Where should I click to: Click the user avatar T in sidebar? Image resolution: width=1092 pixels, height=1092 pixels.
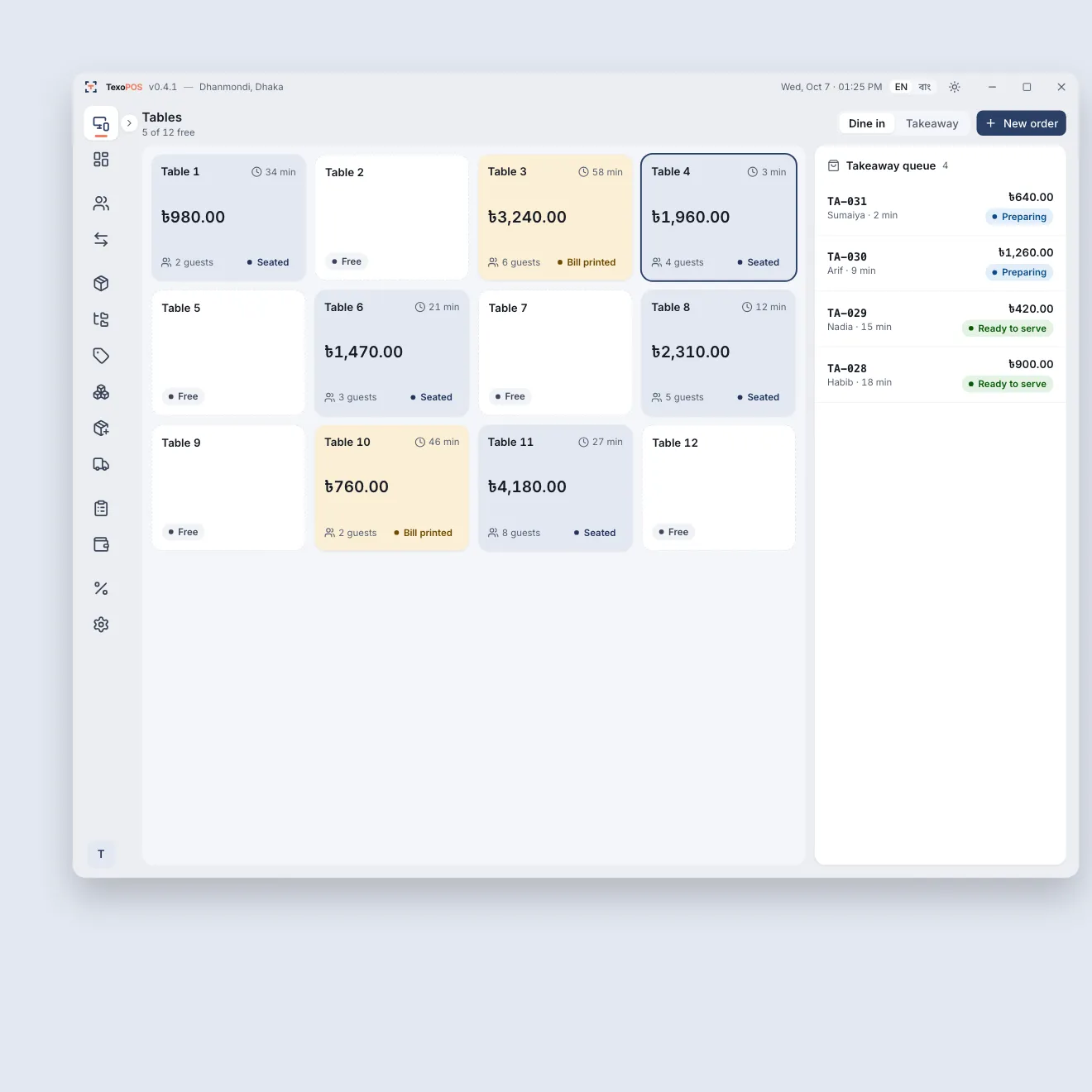tap(101, 854)
